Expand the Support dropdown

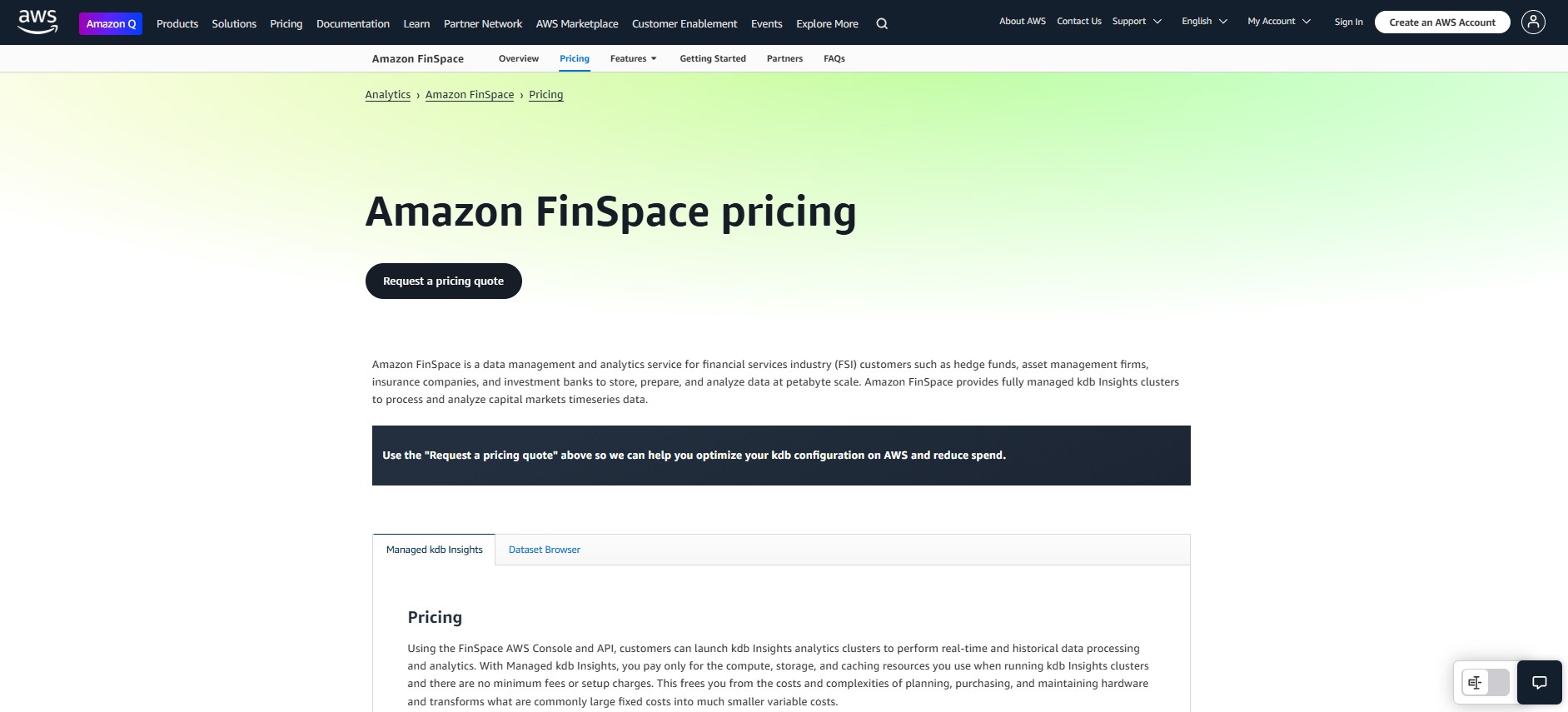1137,22
